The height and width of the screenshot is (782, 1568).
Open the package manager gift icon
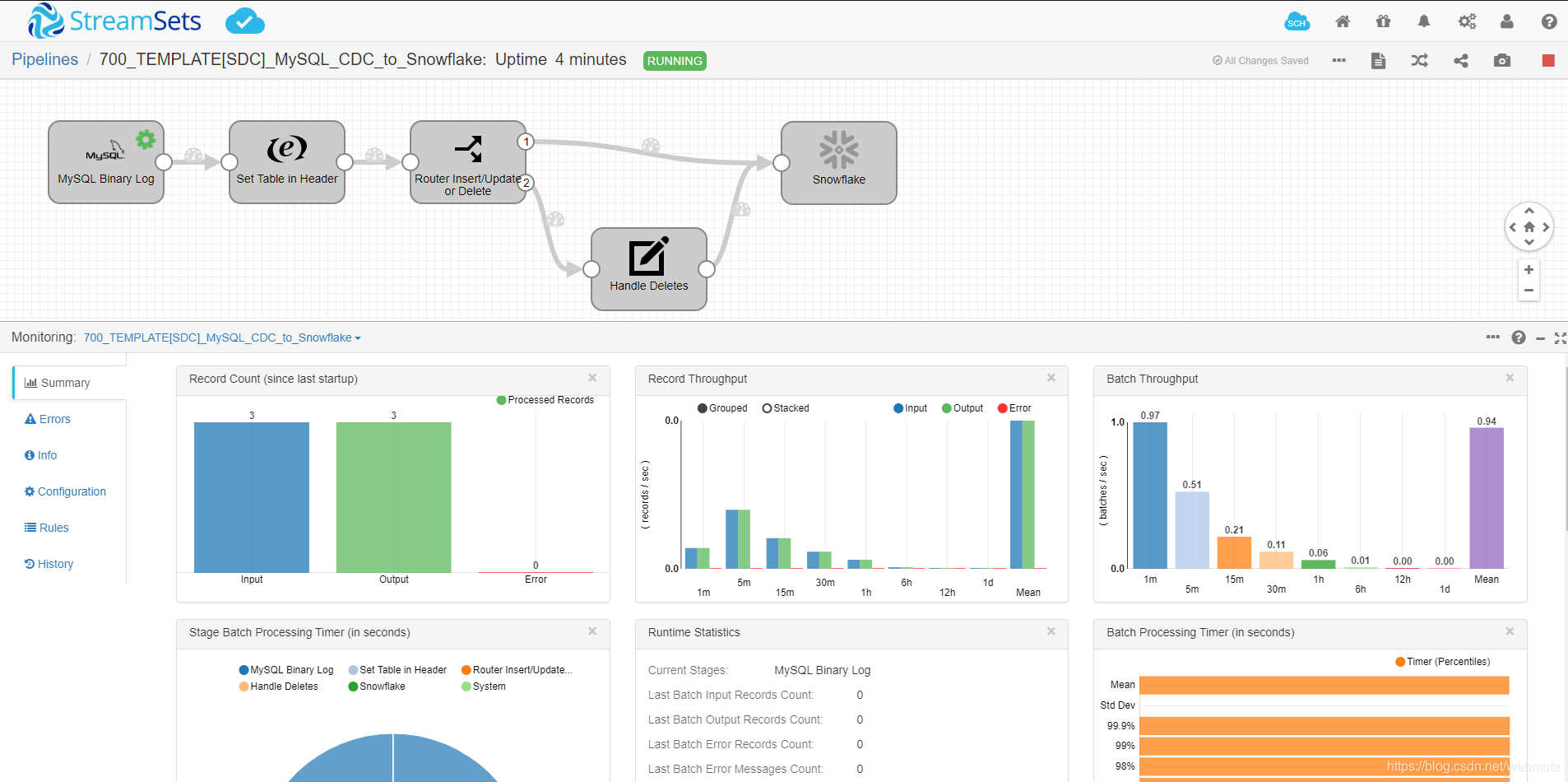[x=1383, y=21]
